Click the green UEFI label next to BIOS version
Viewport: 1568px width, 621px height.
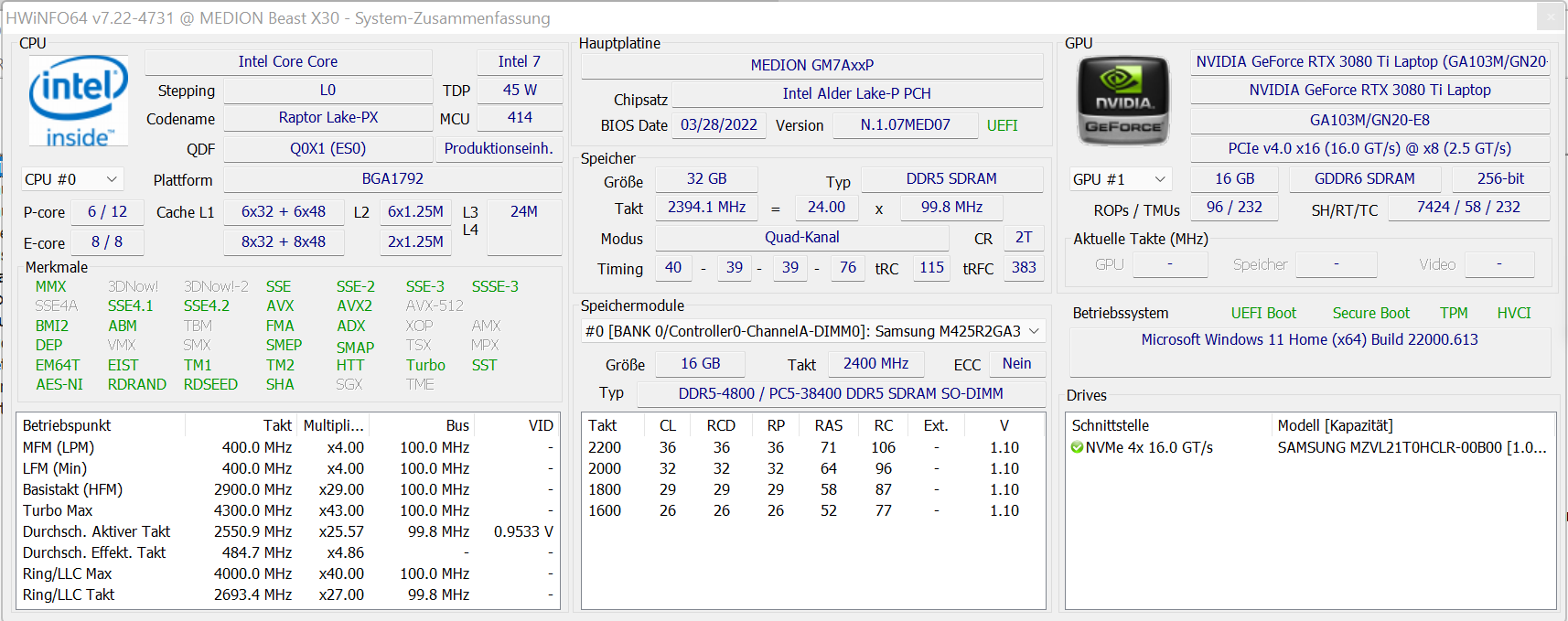tap(1003, 125)
